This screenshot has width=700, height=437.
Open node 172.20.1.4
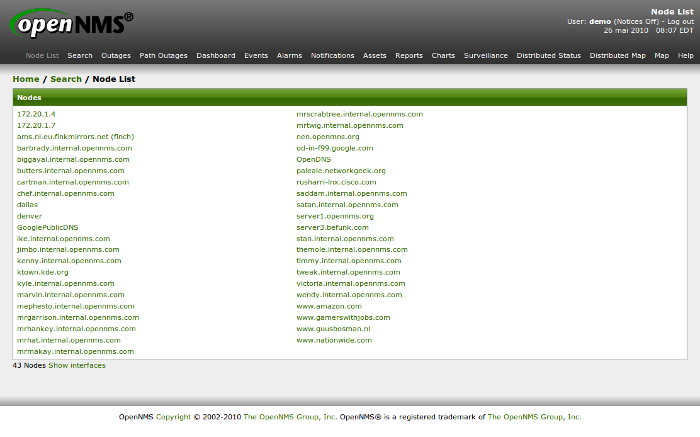[36, 115]
